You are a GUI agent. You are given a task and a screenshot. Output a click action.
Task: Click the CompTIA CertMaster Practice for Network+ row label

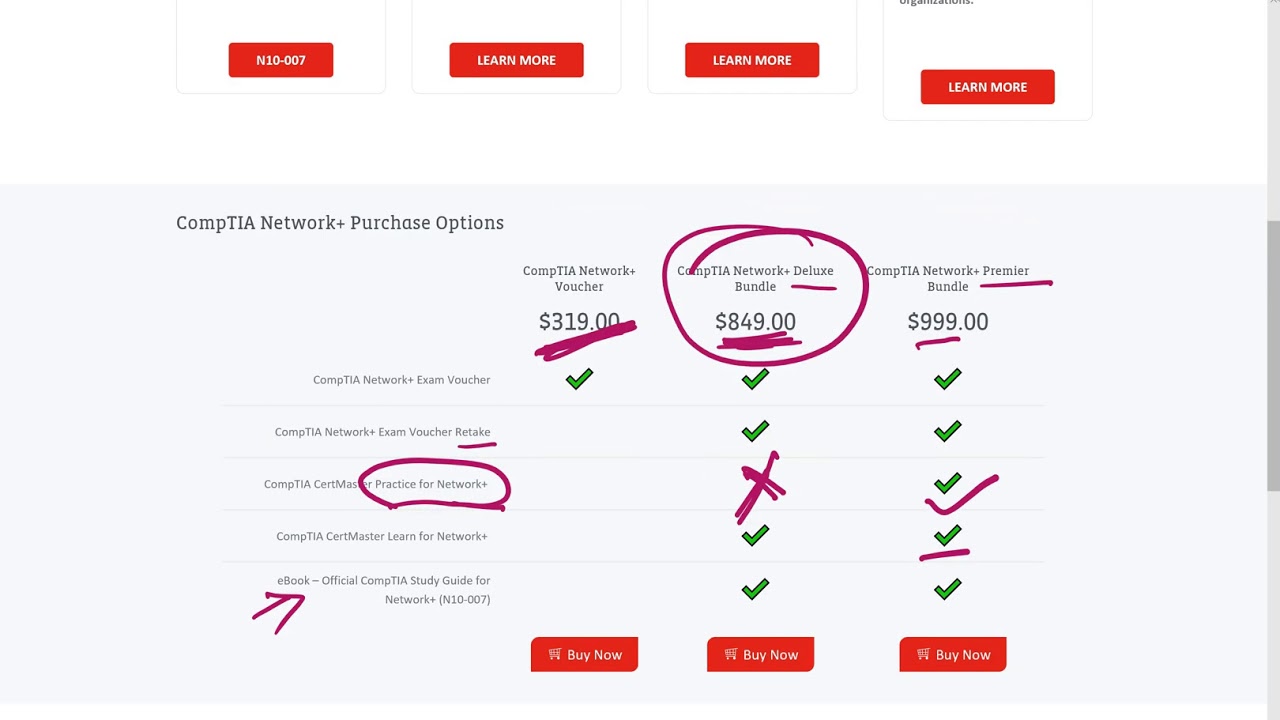pyautogui.click(x=376, y=484)
